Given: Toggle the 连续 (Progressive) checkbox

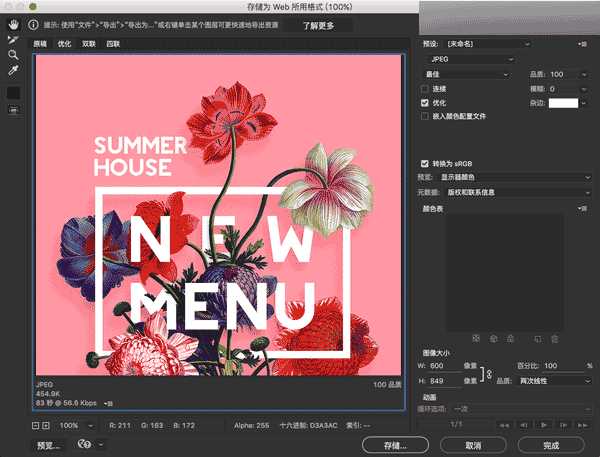Looking at the screenshot, I should pos(425,89).
